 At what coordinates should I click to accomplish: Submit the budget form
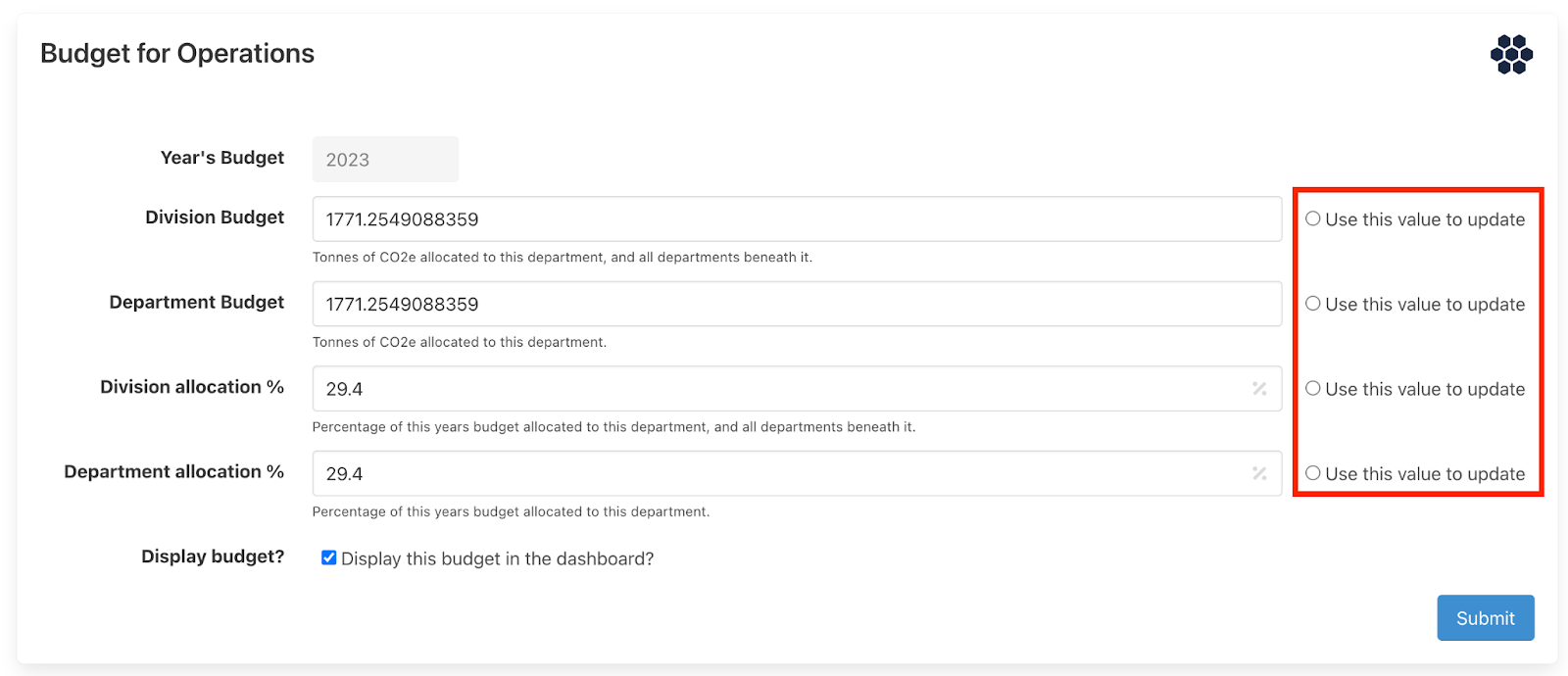pyautogui.click(x=1485, y=618)
